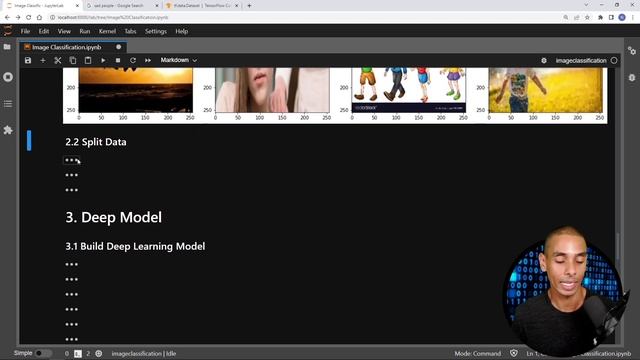Viewport: 640px width, 360px height.
Task: Open the Edit menu
Action: (x=44, y=31)
